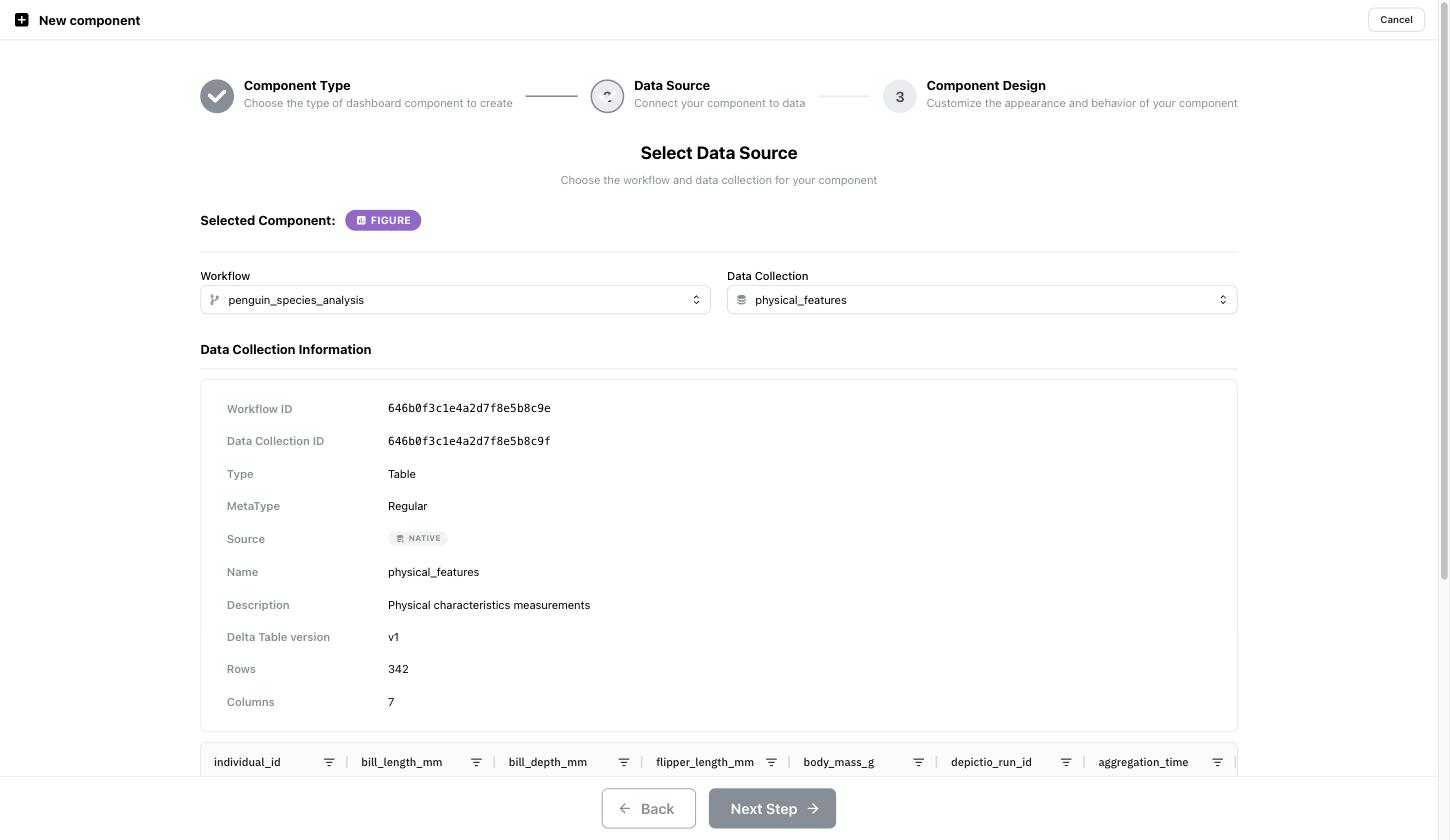Screen dimensions: 1450x840
Task: Click the Data Source step title
Action: [x=672, y=86]
